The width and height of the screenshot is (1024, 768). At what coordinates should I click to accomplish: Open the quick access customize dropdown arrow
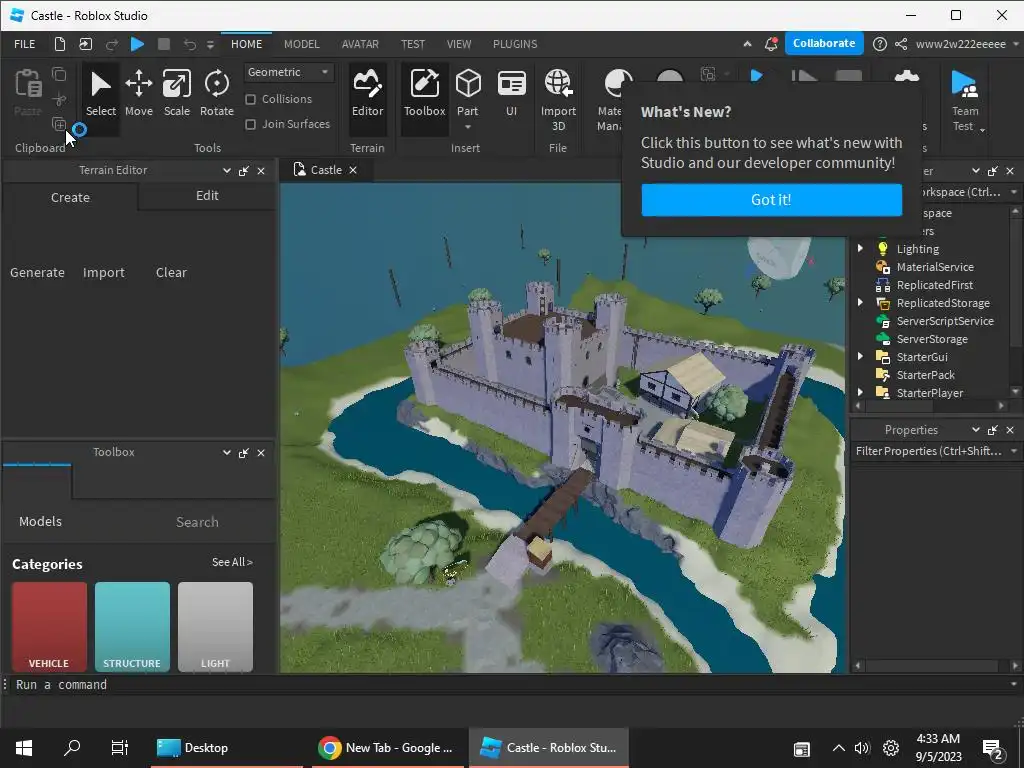click(x=210, y=44)
